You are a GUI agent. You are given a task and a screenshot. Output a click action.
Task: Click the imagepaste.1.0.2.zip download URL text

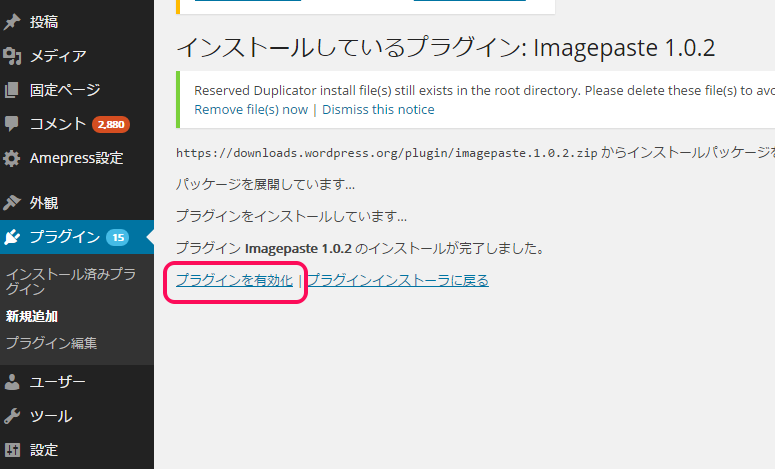[x=386, y=153]
